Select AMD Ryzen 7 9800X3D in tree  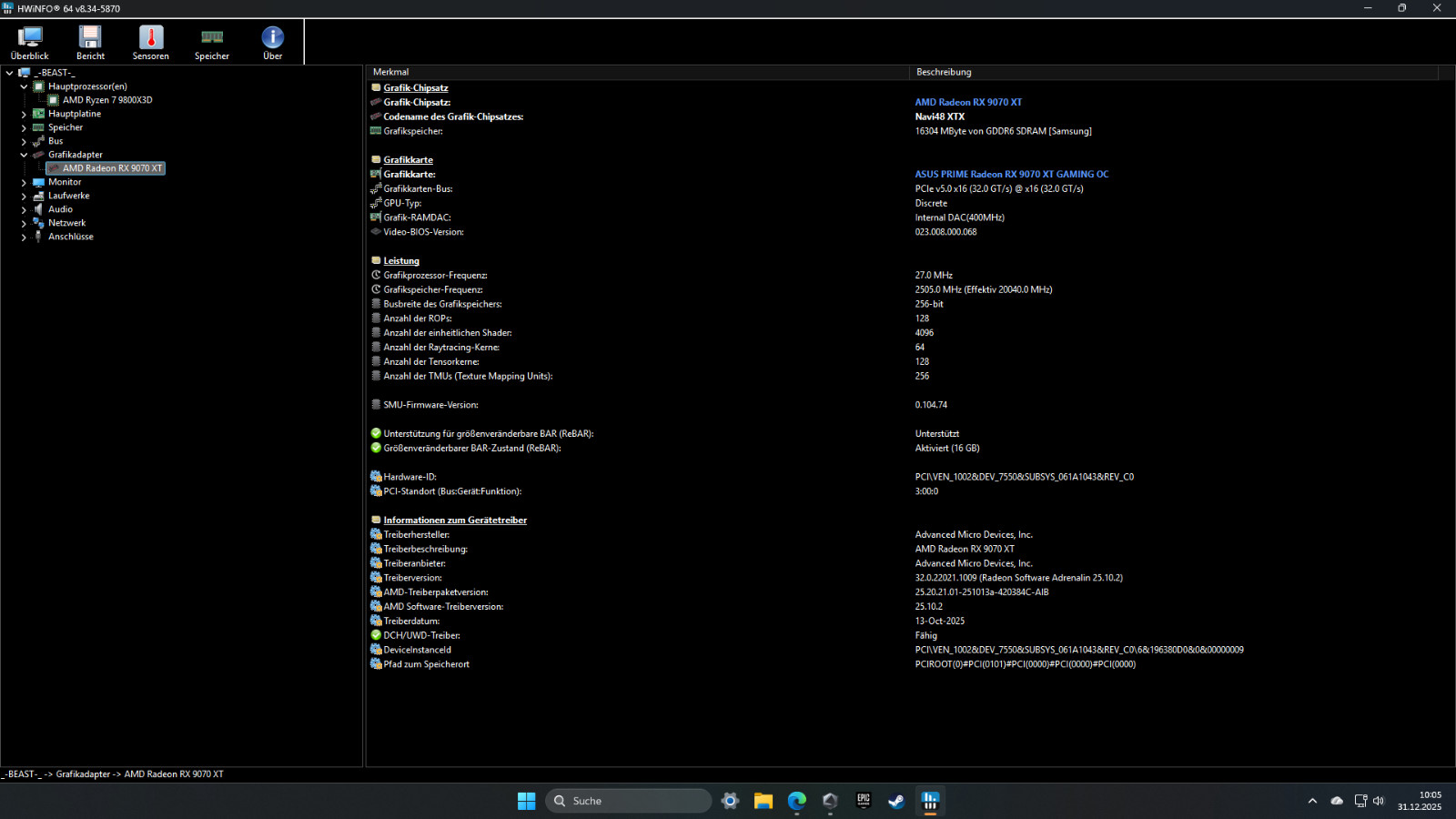click(x=107, y=100)
